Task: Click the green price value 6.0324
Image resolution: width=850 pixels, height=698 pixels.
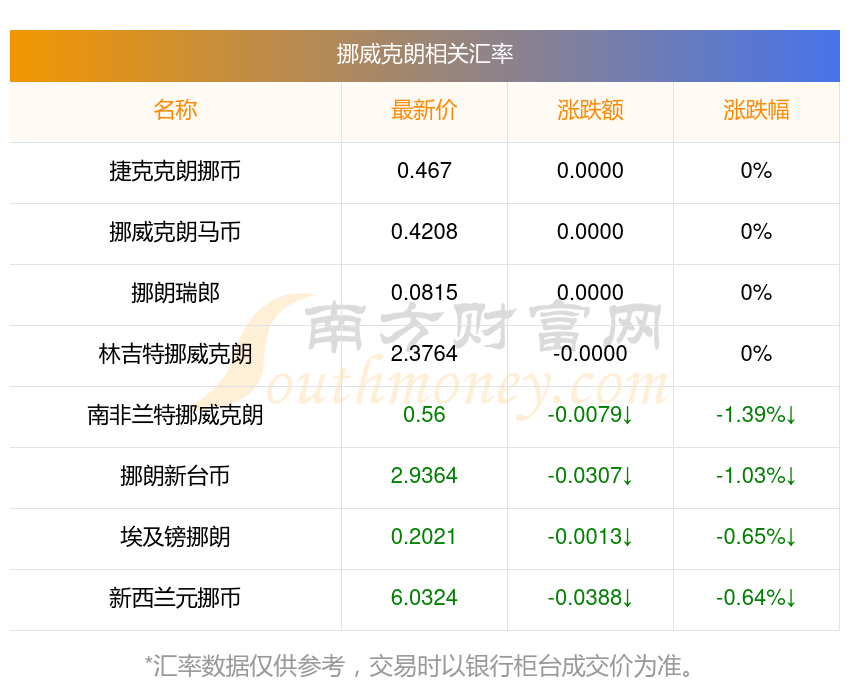Action: tap(424, 598)
